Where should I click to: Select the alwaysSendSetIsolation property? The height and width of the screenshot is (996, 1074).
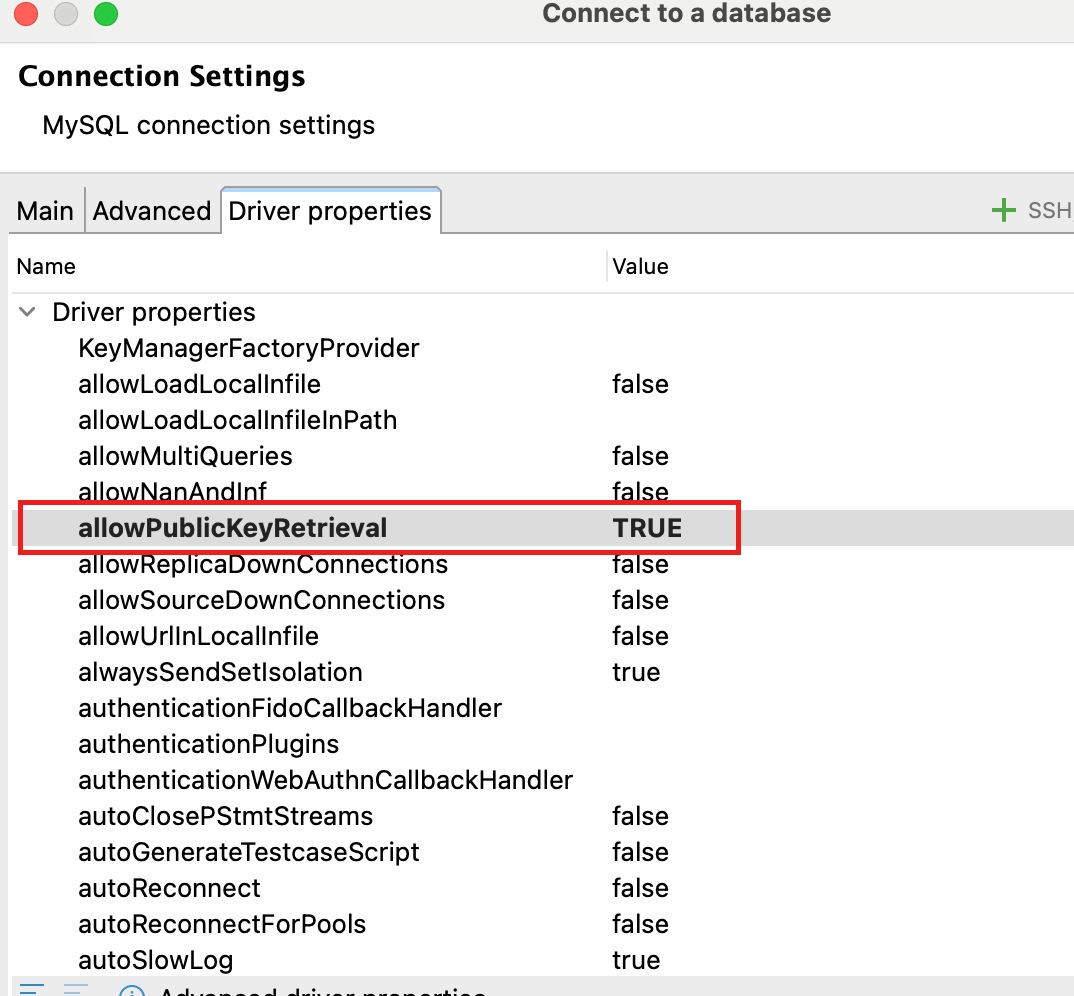220,672
